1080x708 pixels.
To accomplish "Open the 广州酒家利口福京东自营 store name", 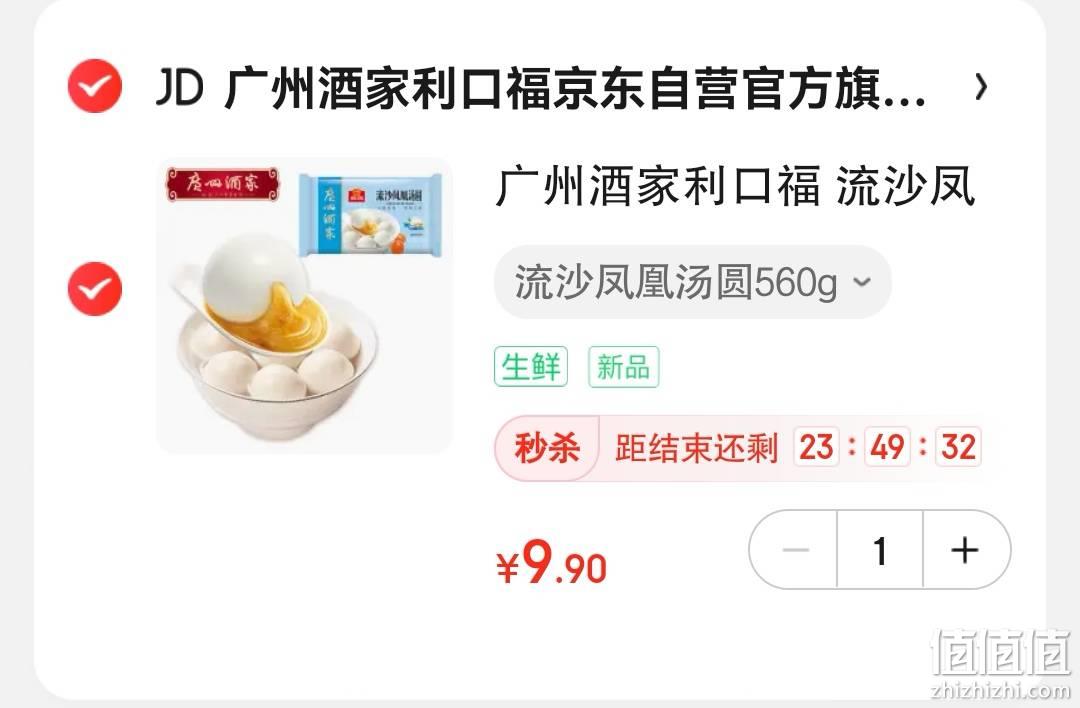I will (x=575, y=89).
